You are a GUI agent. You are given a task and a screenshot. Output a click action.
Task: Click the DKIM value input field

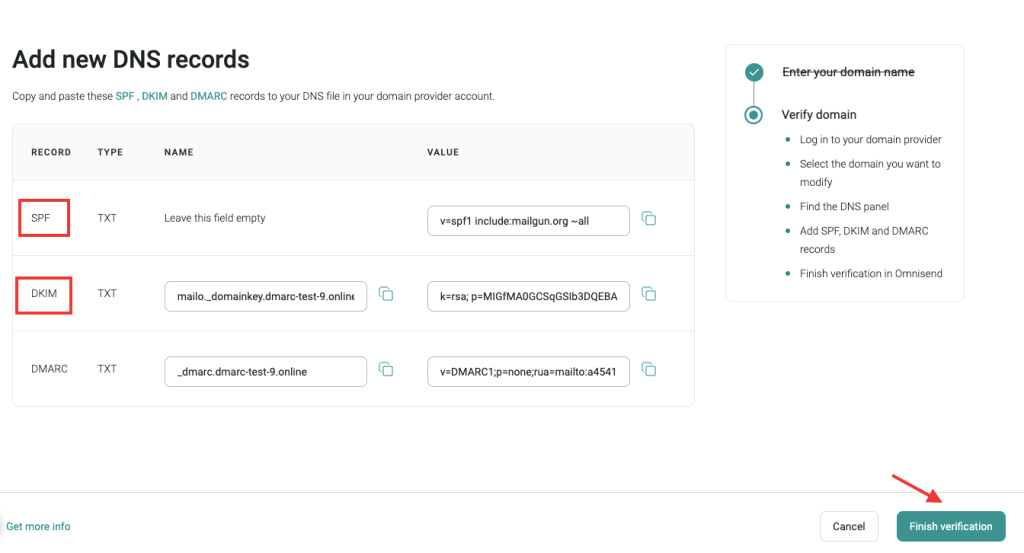tap(528, 296)
